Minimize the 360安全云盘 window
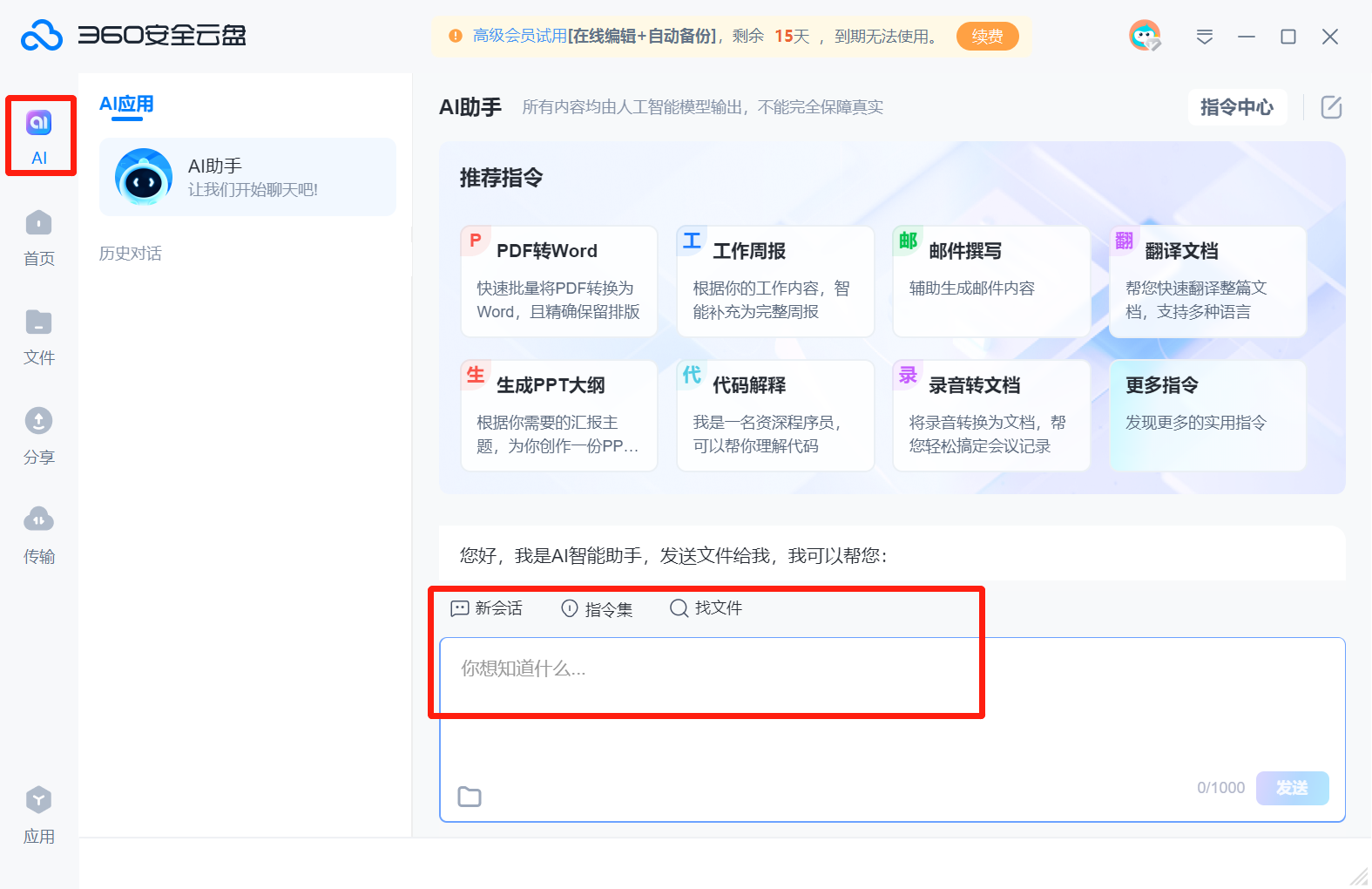This screenshot has width=1372, height=889. click(1247, 37)
